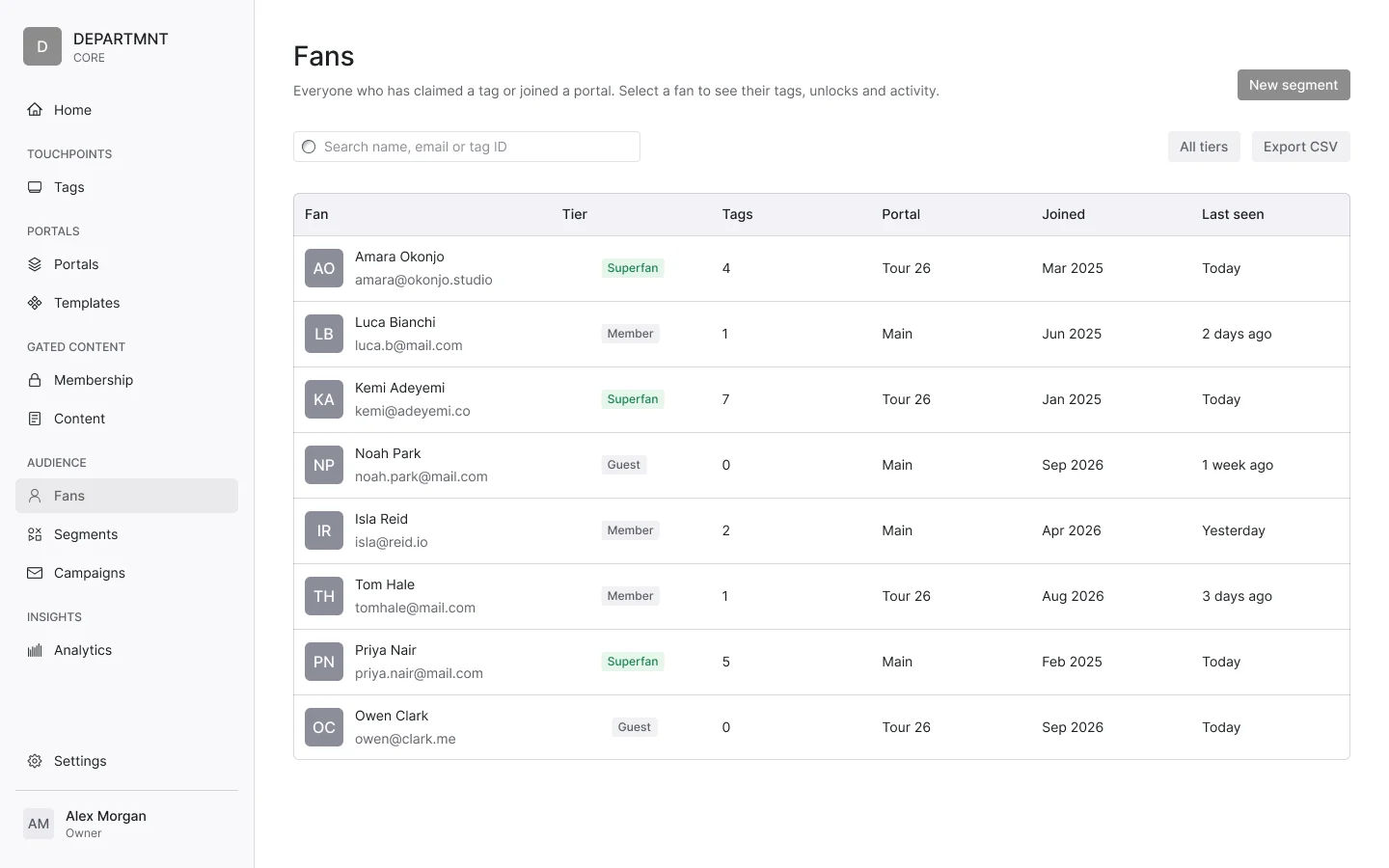Go to the Content page
Viewport: 1389px width, 868px height.
[126, 419]
